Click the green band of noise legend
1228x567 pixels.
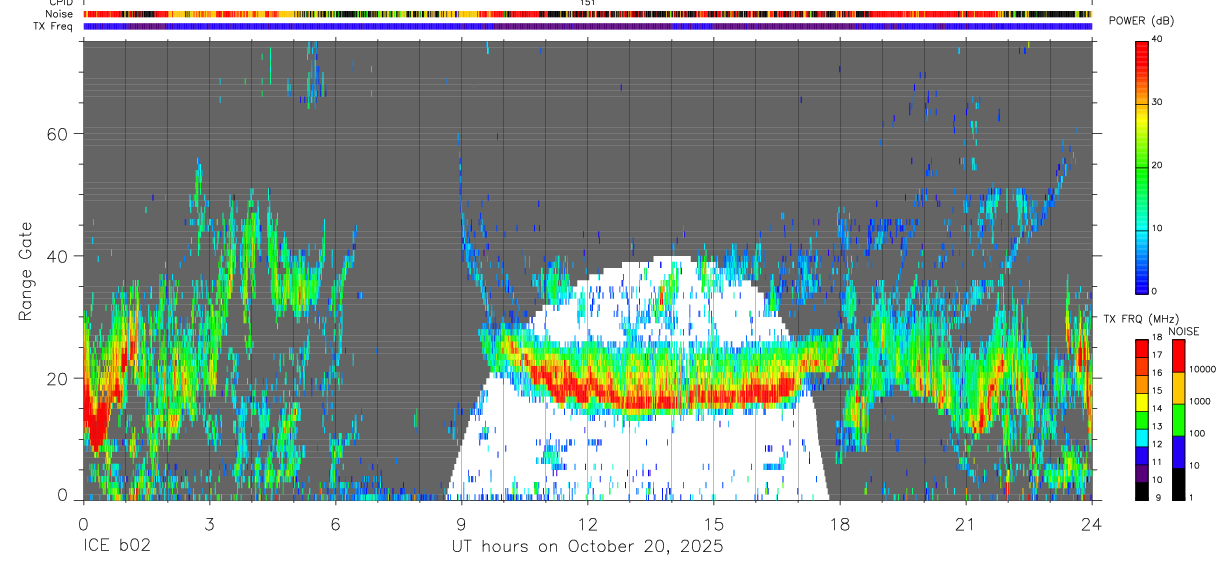(x=1177, y=420)
